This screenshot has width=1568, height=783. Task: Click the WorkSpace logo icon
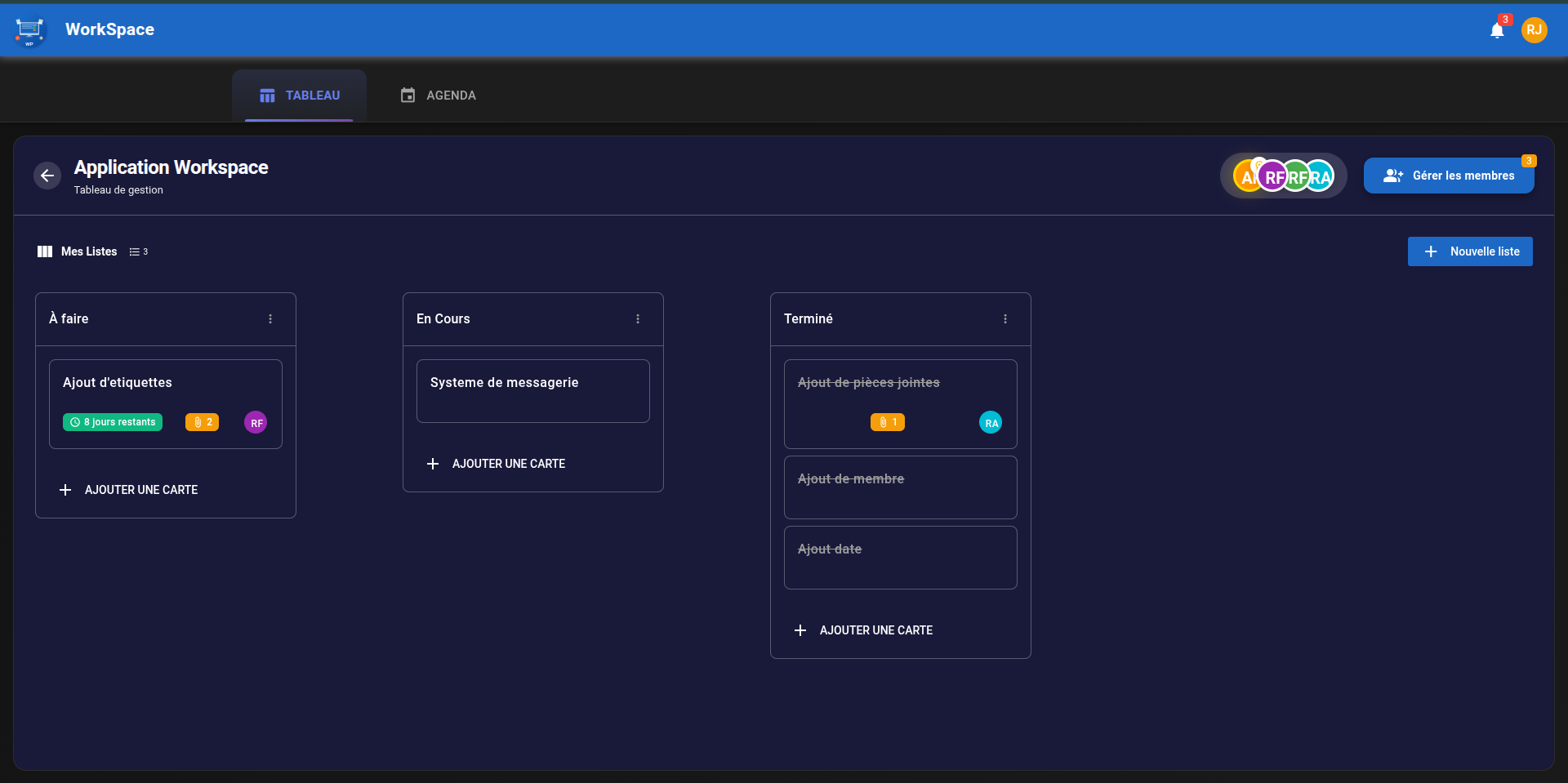[29, 30]
